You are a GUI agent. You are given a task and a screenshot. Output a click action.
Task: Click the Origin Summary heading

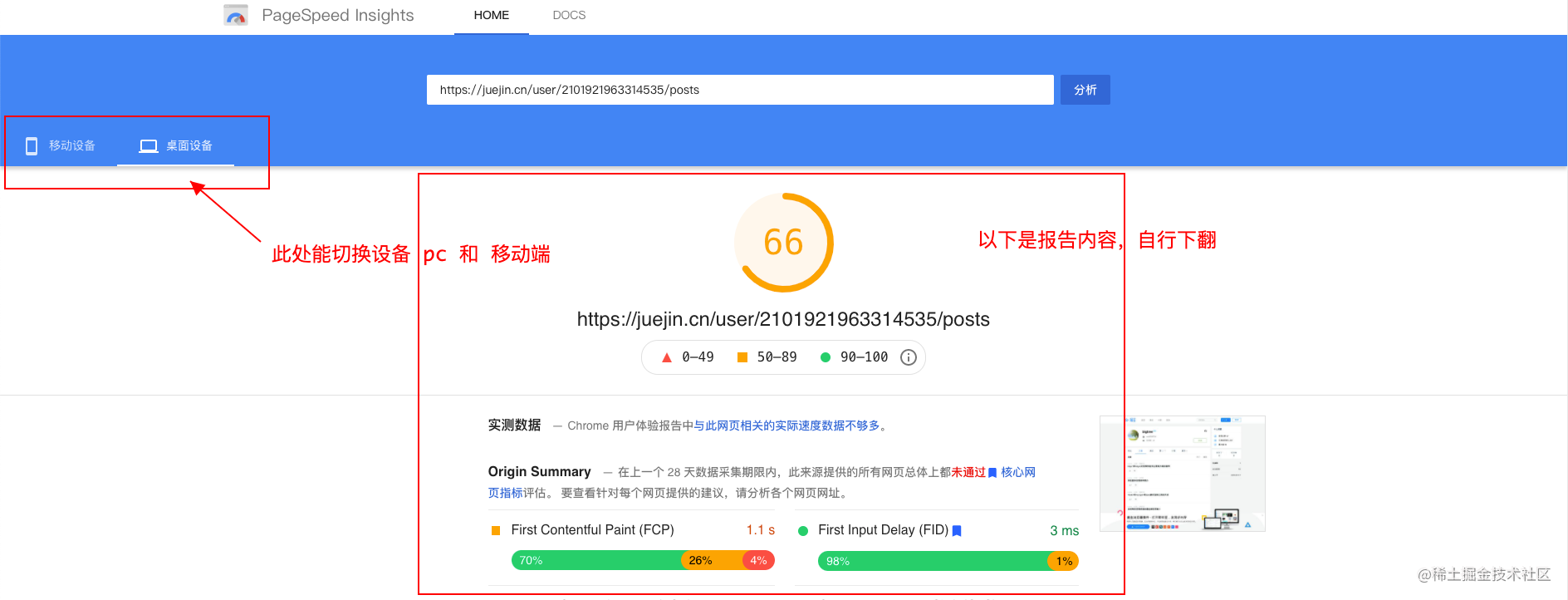(539, 472)
